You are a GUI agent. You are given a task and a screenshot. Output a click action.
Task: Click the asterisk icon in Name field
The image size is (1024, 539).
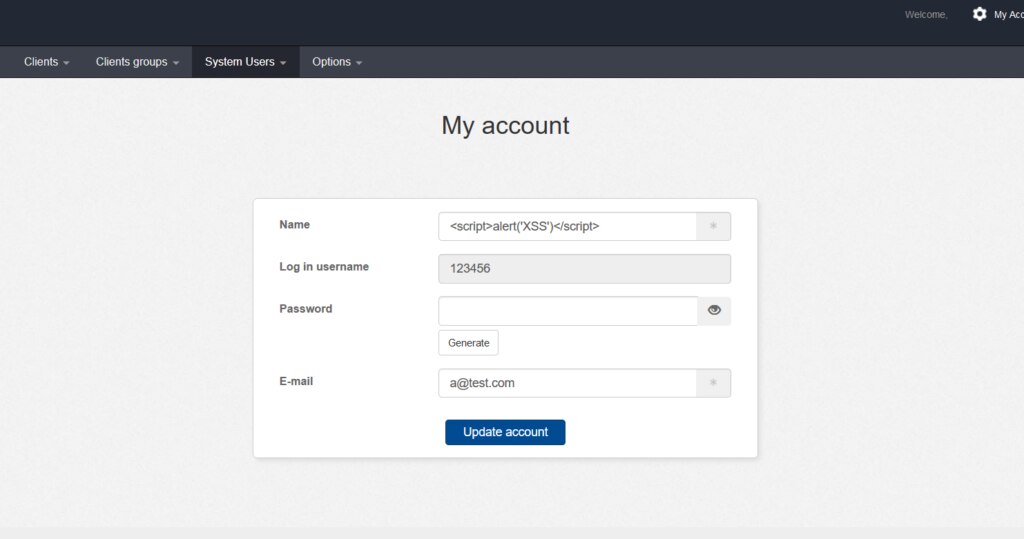pyautogui.click(x=713, y=226)
